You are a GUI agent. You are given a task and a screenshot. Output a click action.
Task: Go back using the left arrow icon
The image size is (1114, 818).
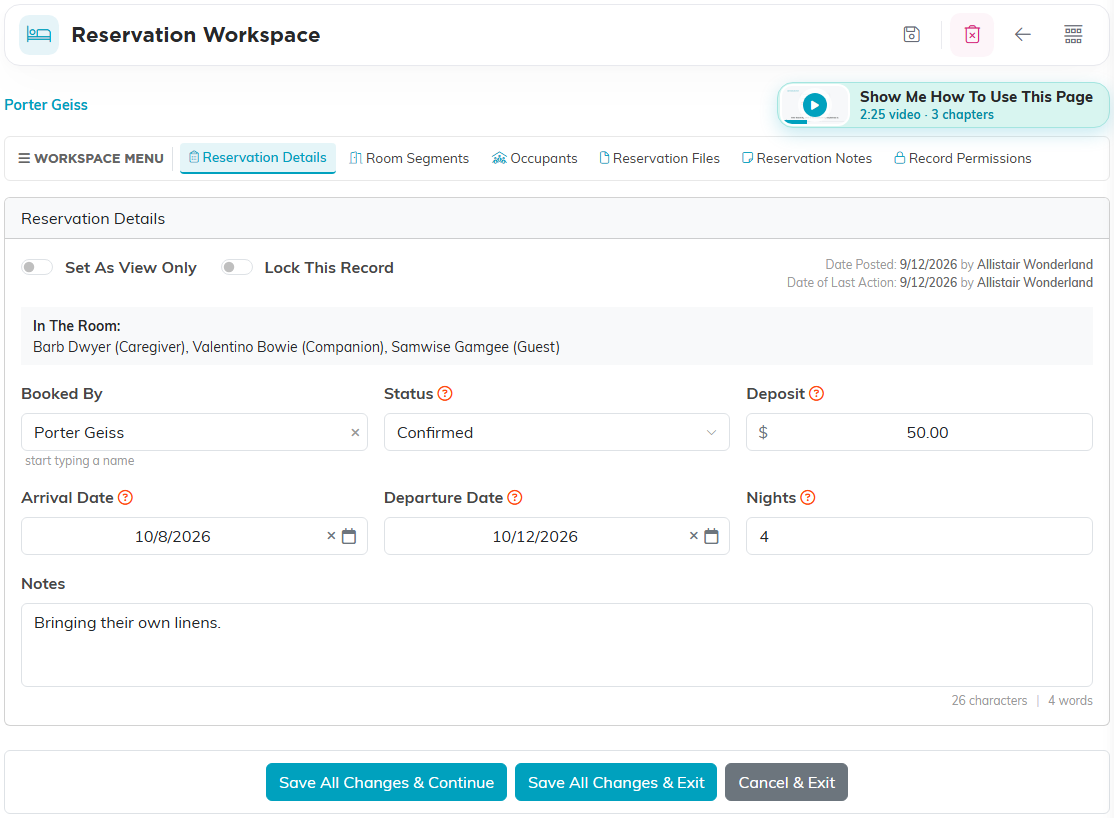tap(1022, 34)
